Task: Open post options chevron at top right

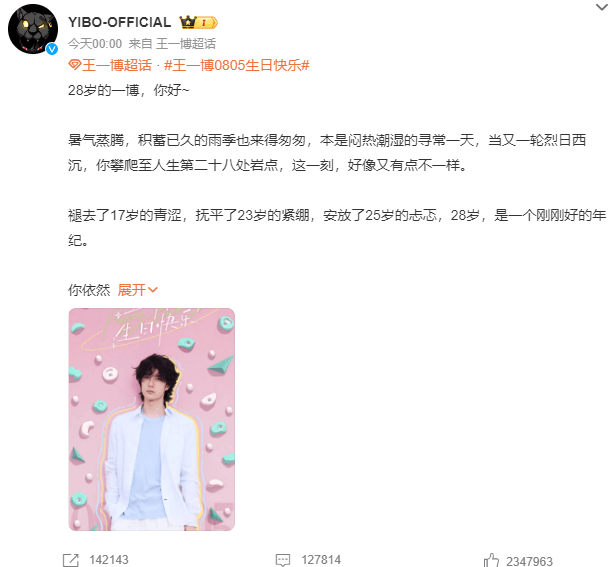Action: 601,7
